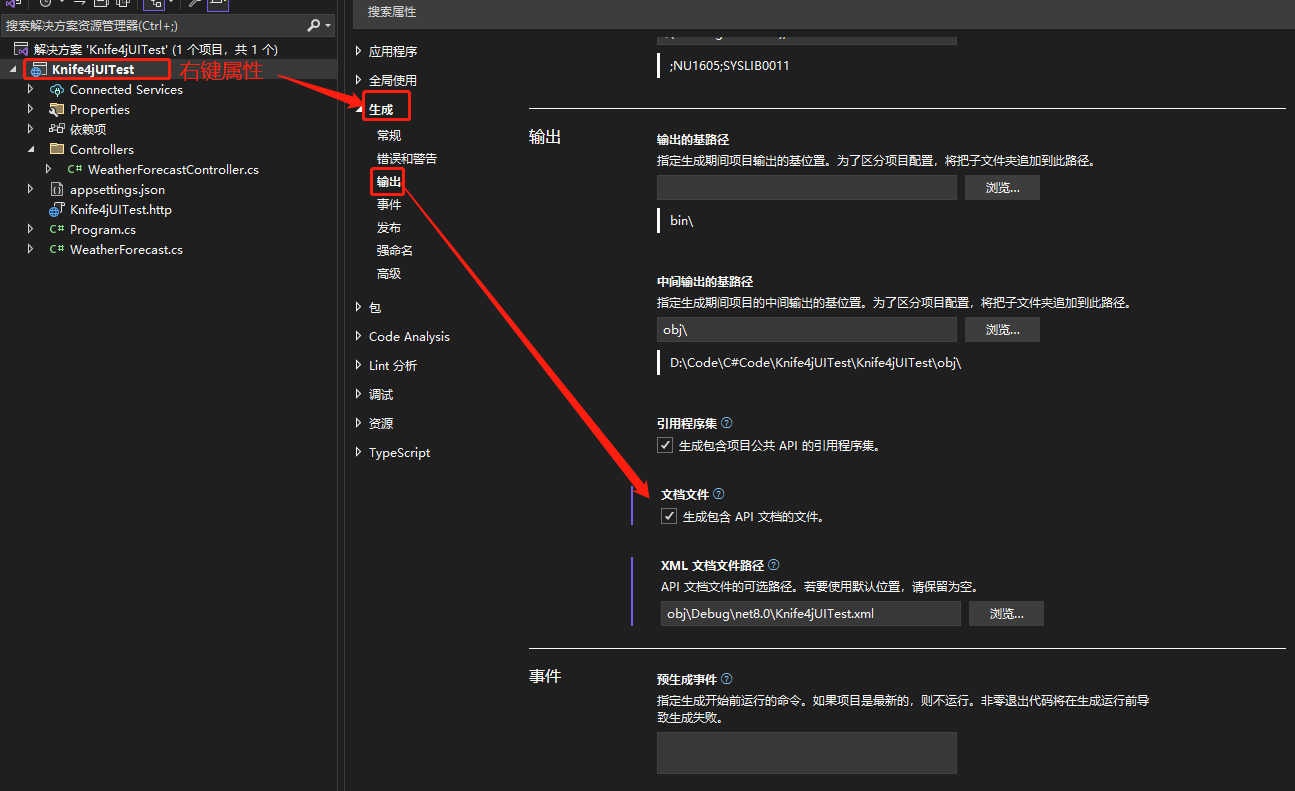Click the help icon next to 文档文件
This screenshot has width=1295, height=791.
click(719, 494)
